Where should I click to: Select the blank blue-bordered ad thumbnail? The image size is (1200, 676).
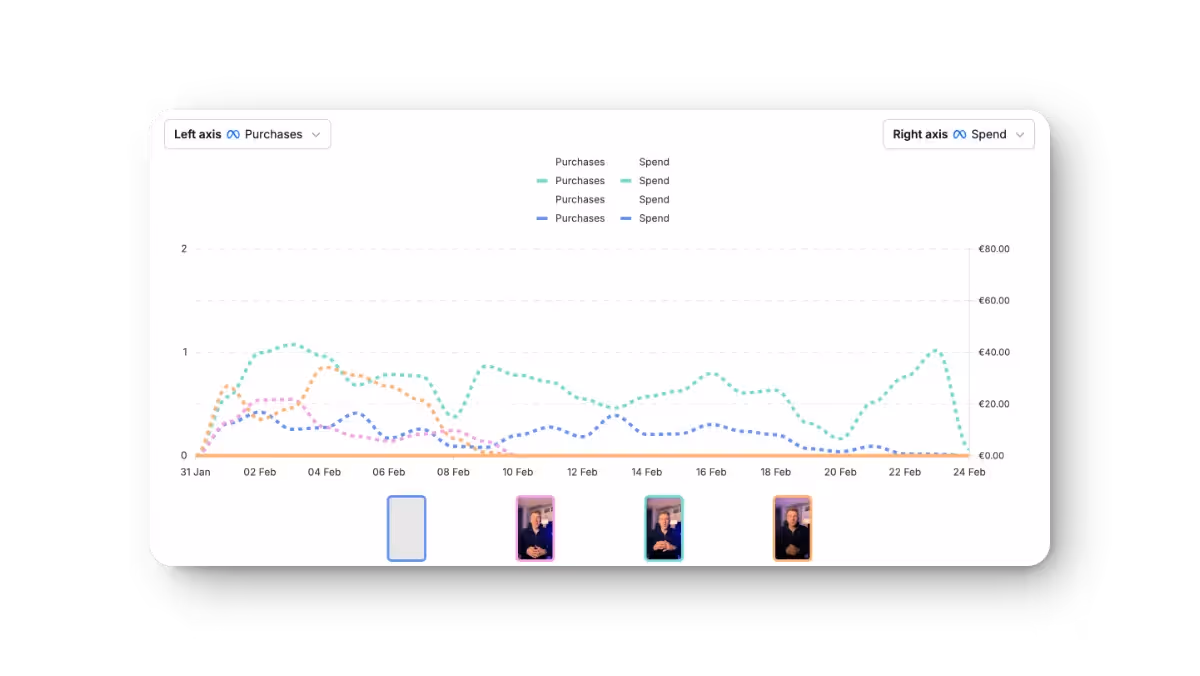(406, 528)
